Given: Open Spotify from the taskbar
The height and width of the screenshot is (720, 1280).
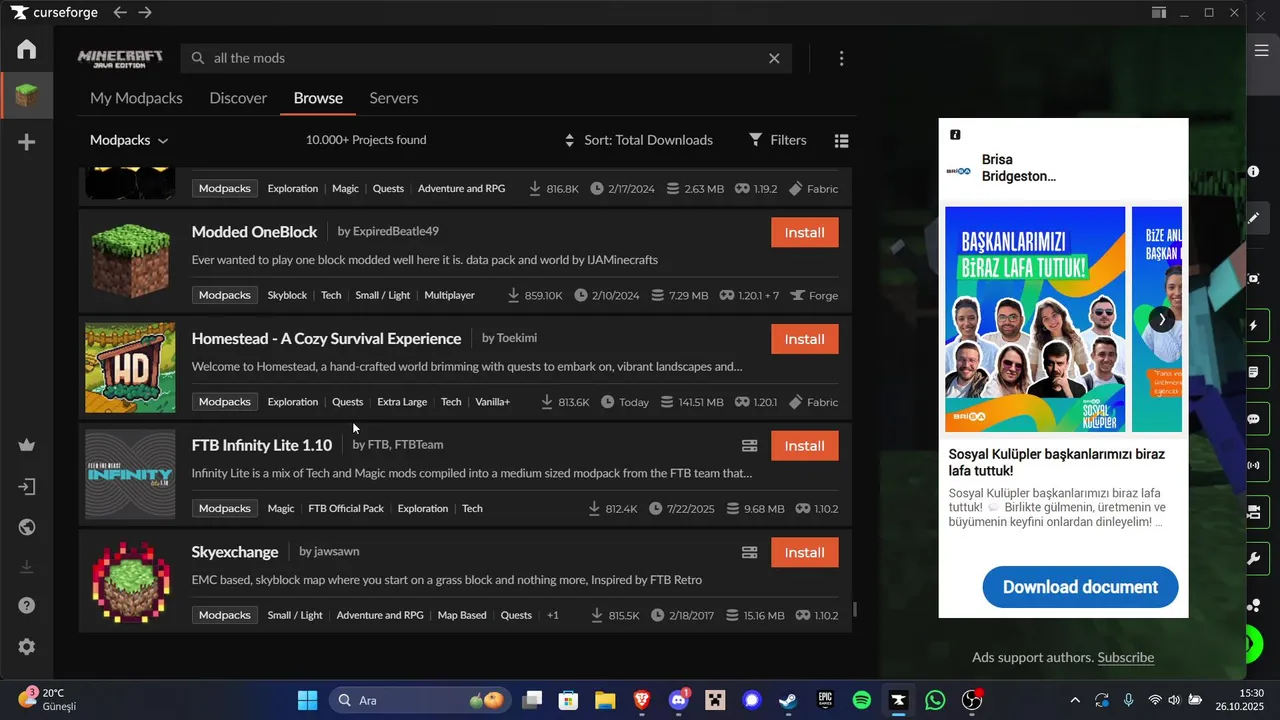Looking at the screenshot, I should [862, 700].
